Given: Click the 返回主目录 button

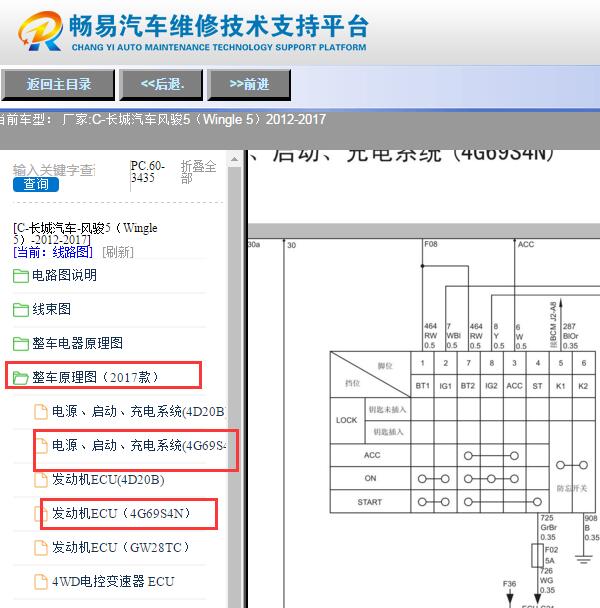Looking at the screenshot, I should [58, 85].
